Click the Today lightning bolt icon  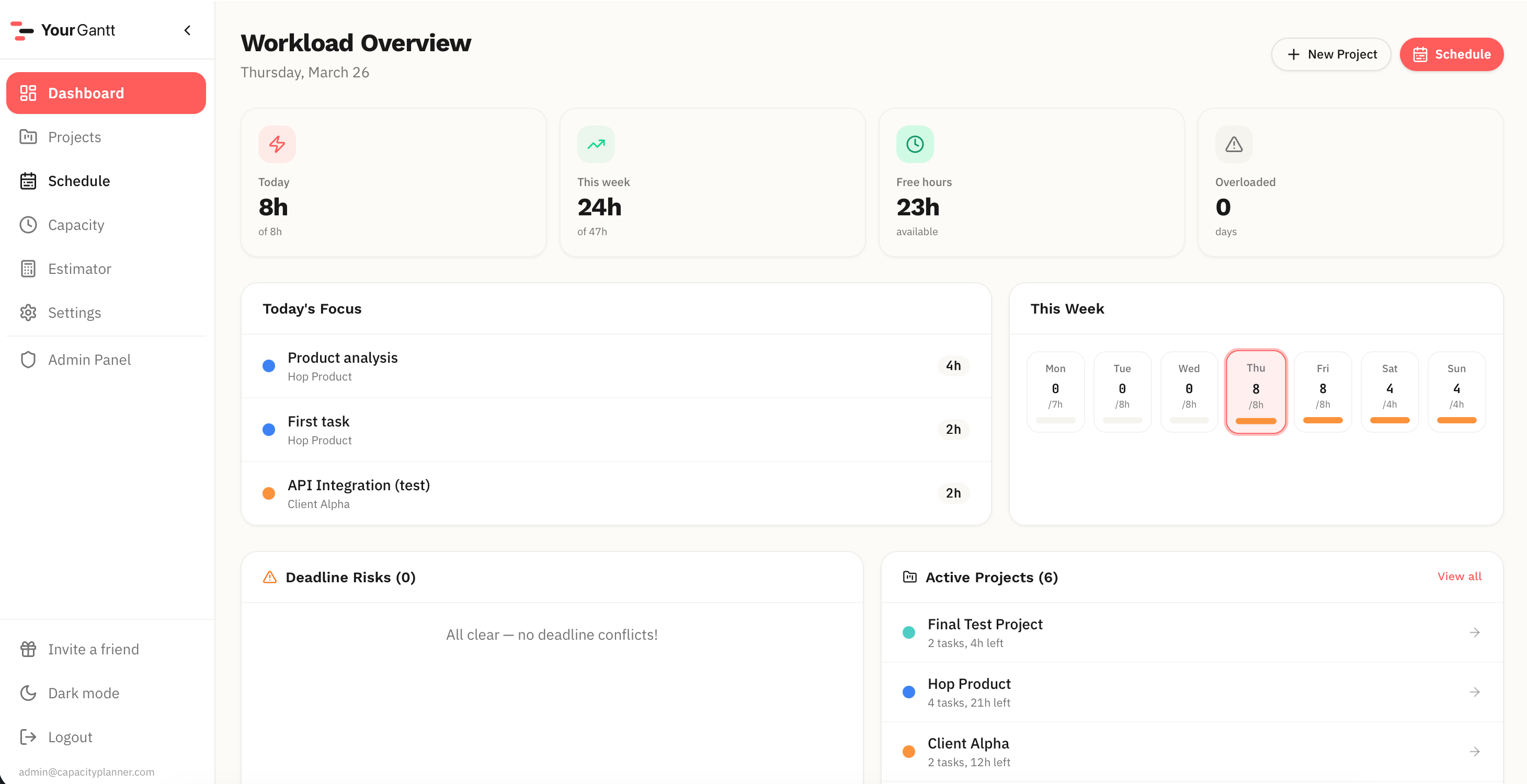[x=277, y=144]
